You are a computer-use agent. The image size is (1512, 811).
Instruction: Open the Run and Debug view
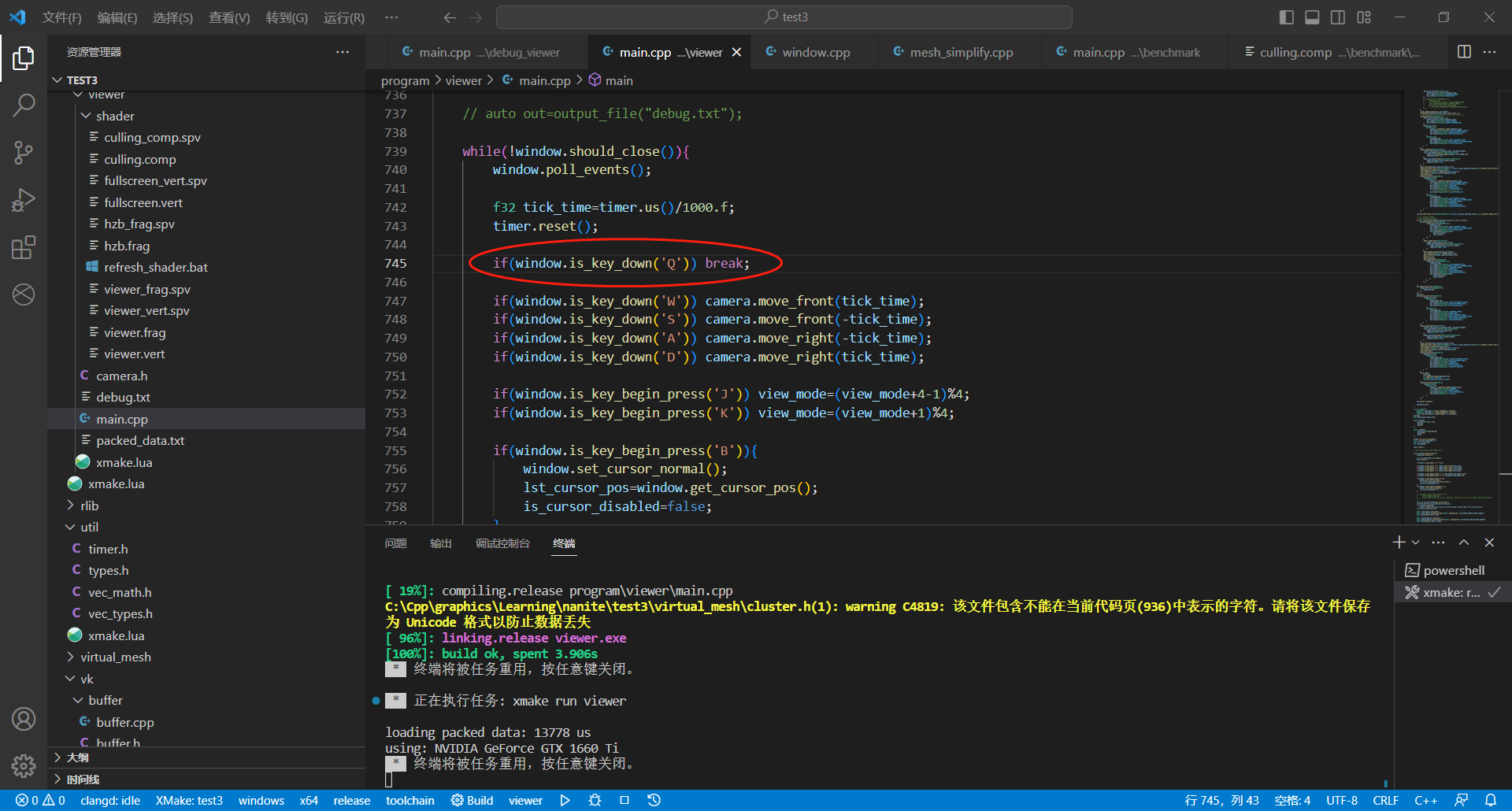tap(24, 199)
